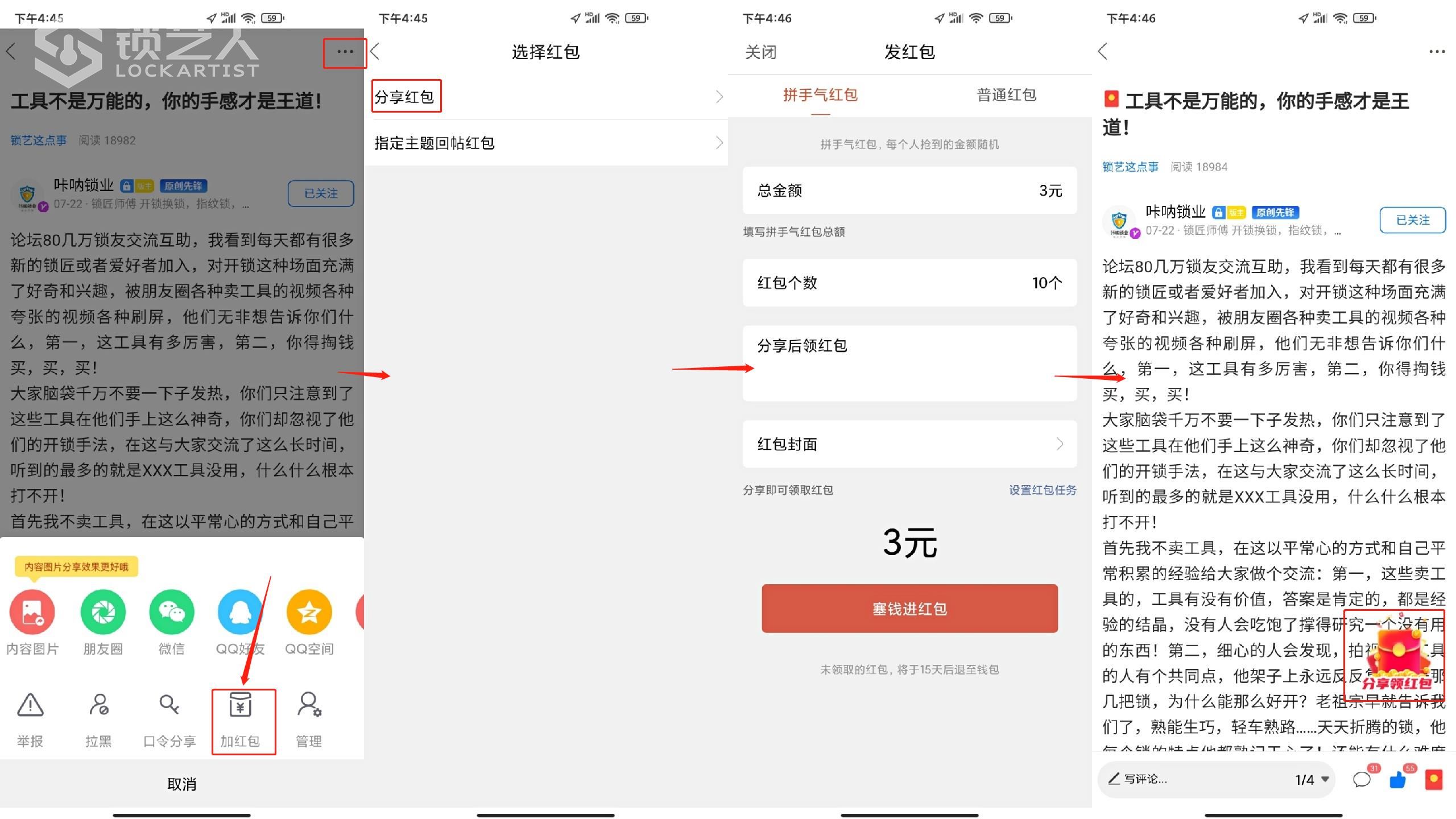The width and height of the screenshot is (1456, 819).
Task: Tap 阅读 18984 read count text
Action: pos(1199,167)
